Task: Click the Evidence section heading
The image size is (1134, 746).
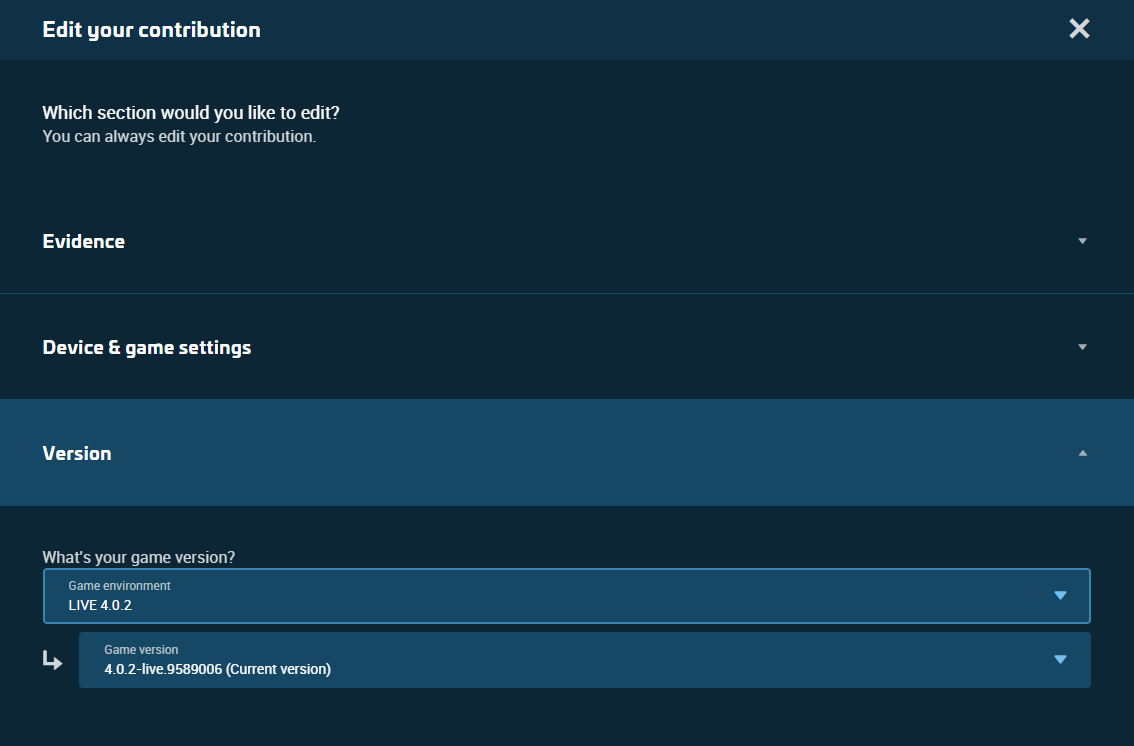Action: 84,241
